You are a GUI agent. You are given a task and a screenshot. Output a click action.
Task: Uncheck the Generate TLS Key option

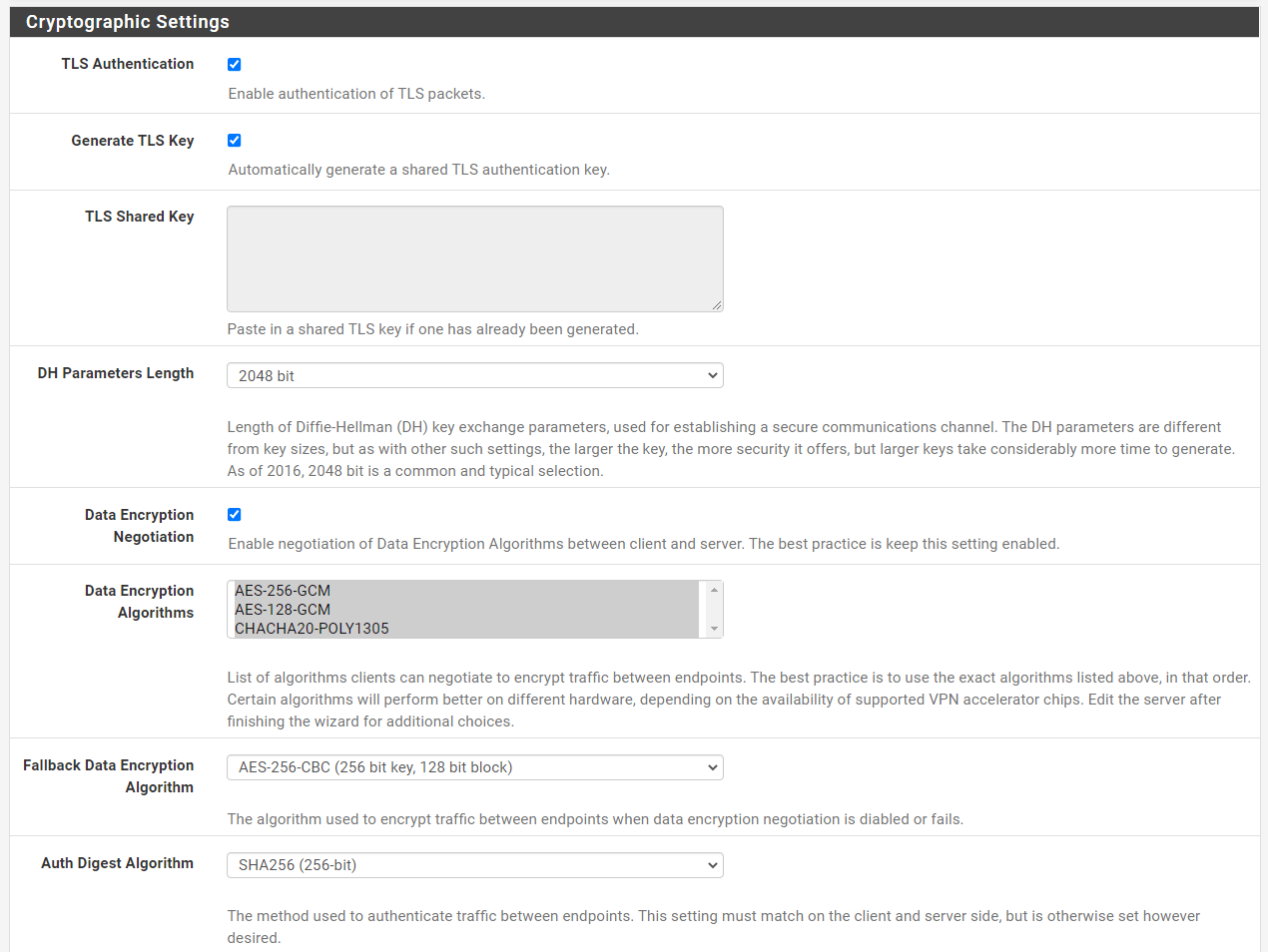coord(234,141)
